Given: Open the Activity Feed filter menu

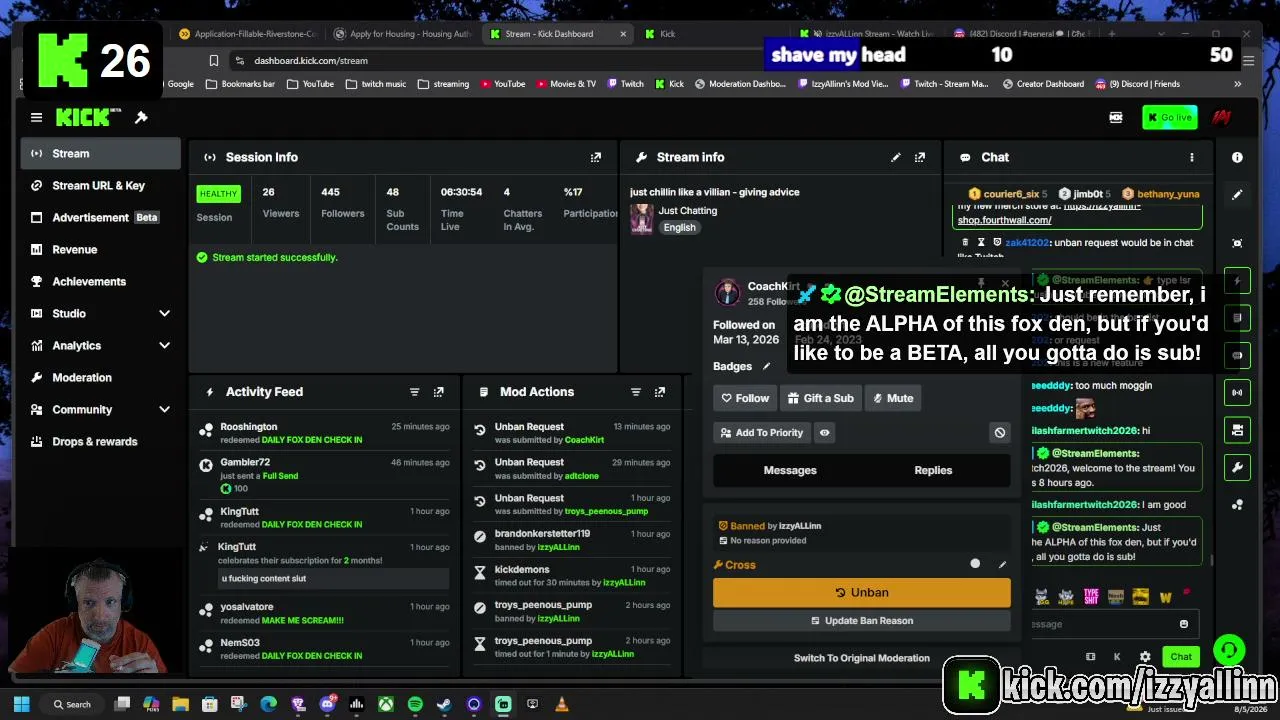Looking at the screenshot, I should tap(414, 392).
